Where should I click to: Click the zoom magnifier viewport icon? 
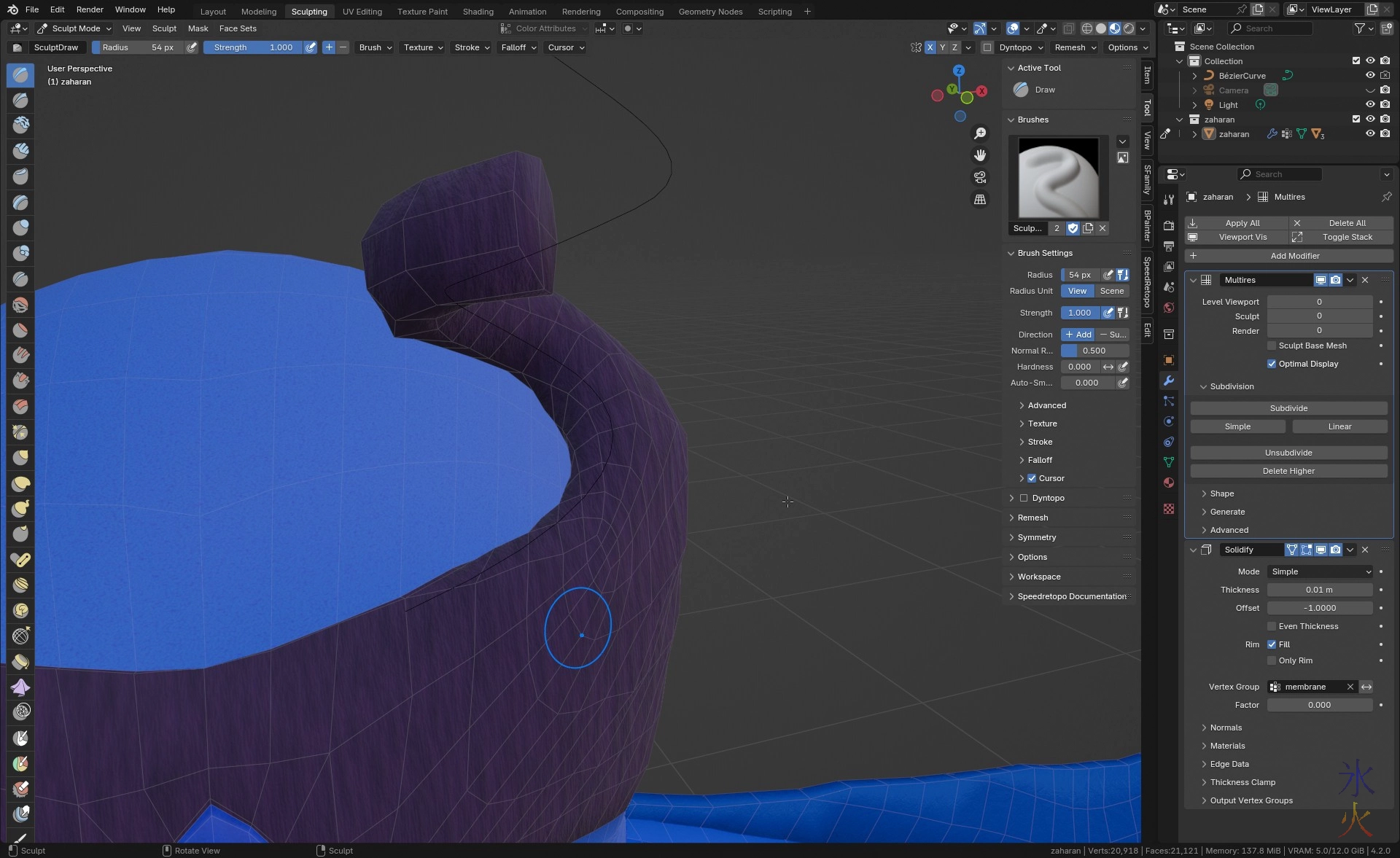pos(980,133)
